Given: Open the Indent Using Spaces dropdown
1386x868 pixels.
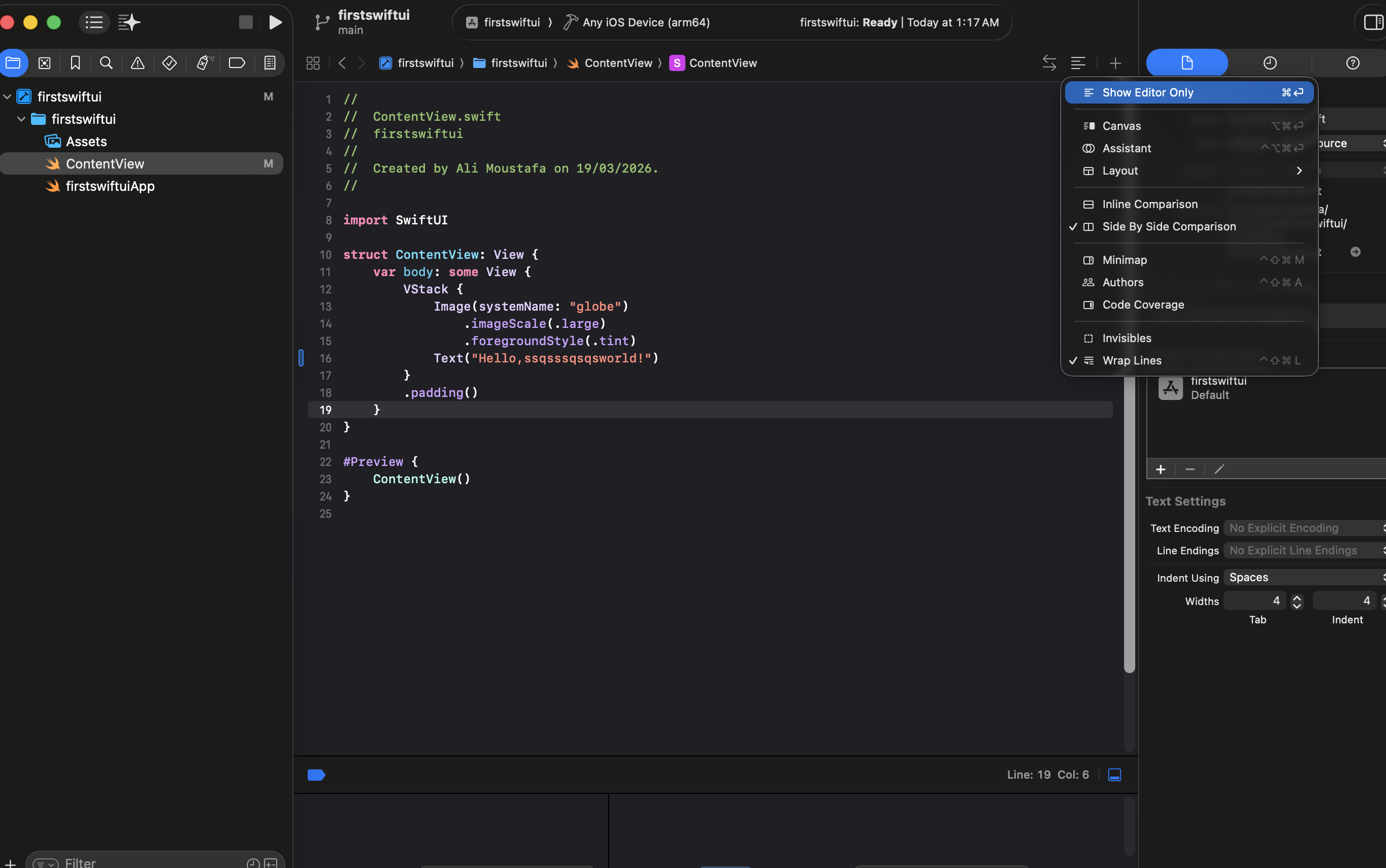Looking at the screenshot, I should click(1303, 578).
